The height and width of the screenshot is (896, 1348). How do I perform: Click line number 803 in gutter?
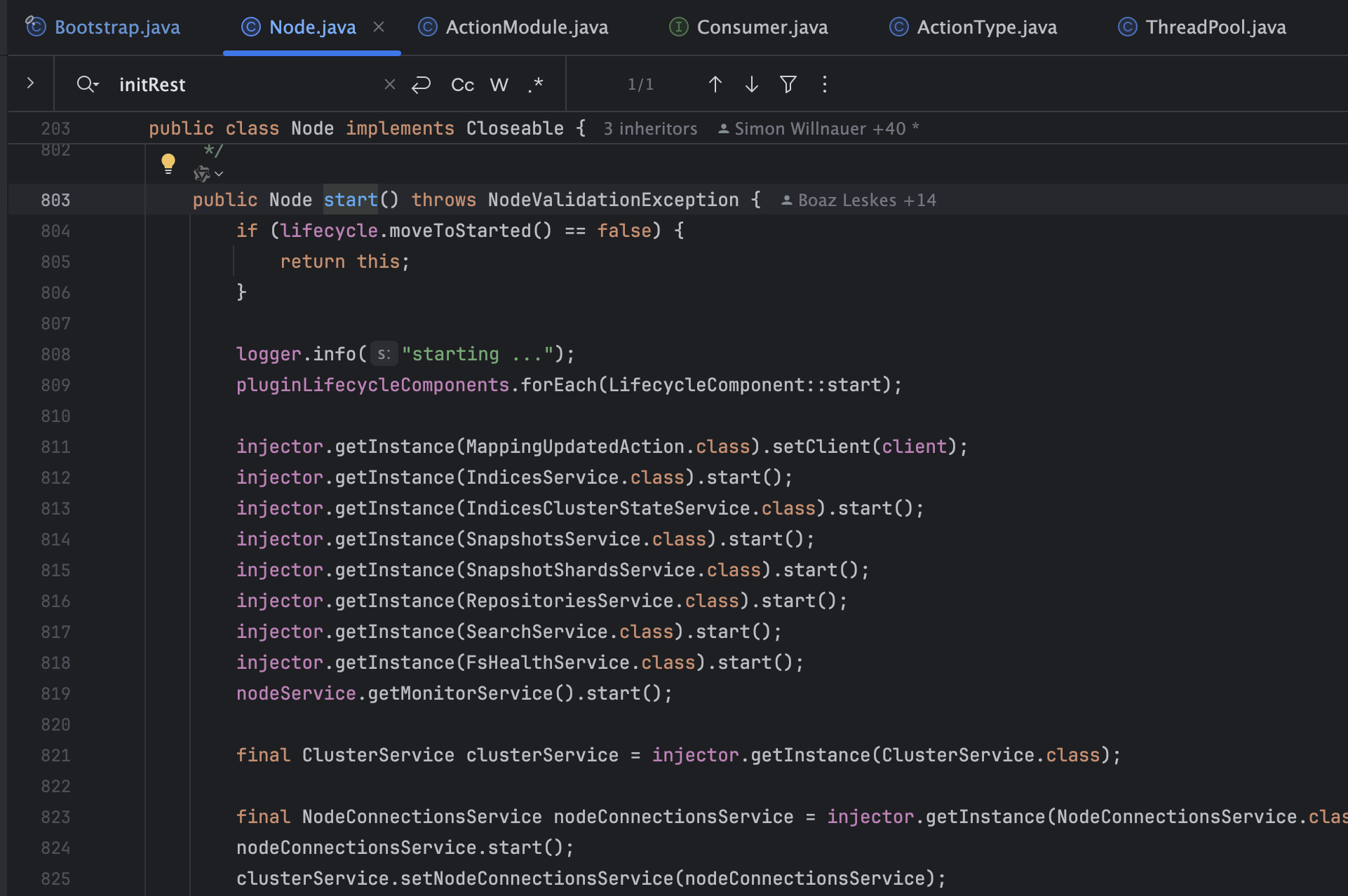click(x=55, y=200)
